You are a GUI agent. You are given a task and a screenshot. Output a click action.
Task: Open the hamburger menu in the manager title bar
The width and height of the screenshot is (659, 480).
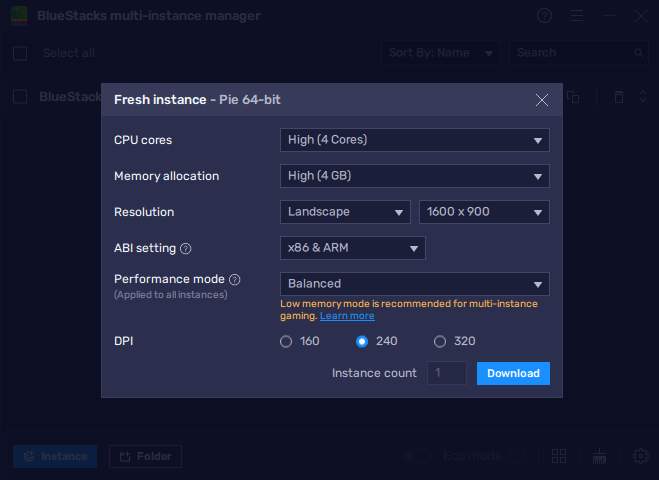577,16
